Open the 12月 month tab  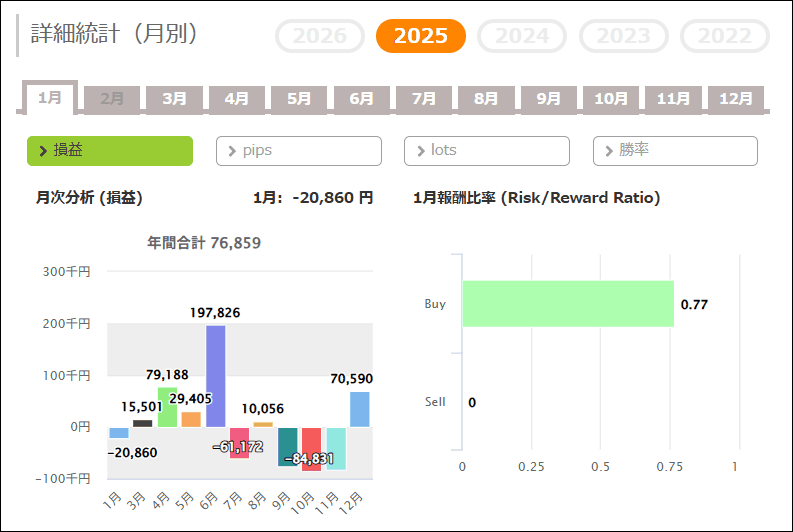(736, 98)
